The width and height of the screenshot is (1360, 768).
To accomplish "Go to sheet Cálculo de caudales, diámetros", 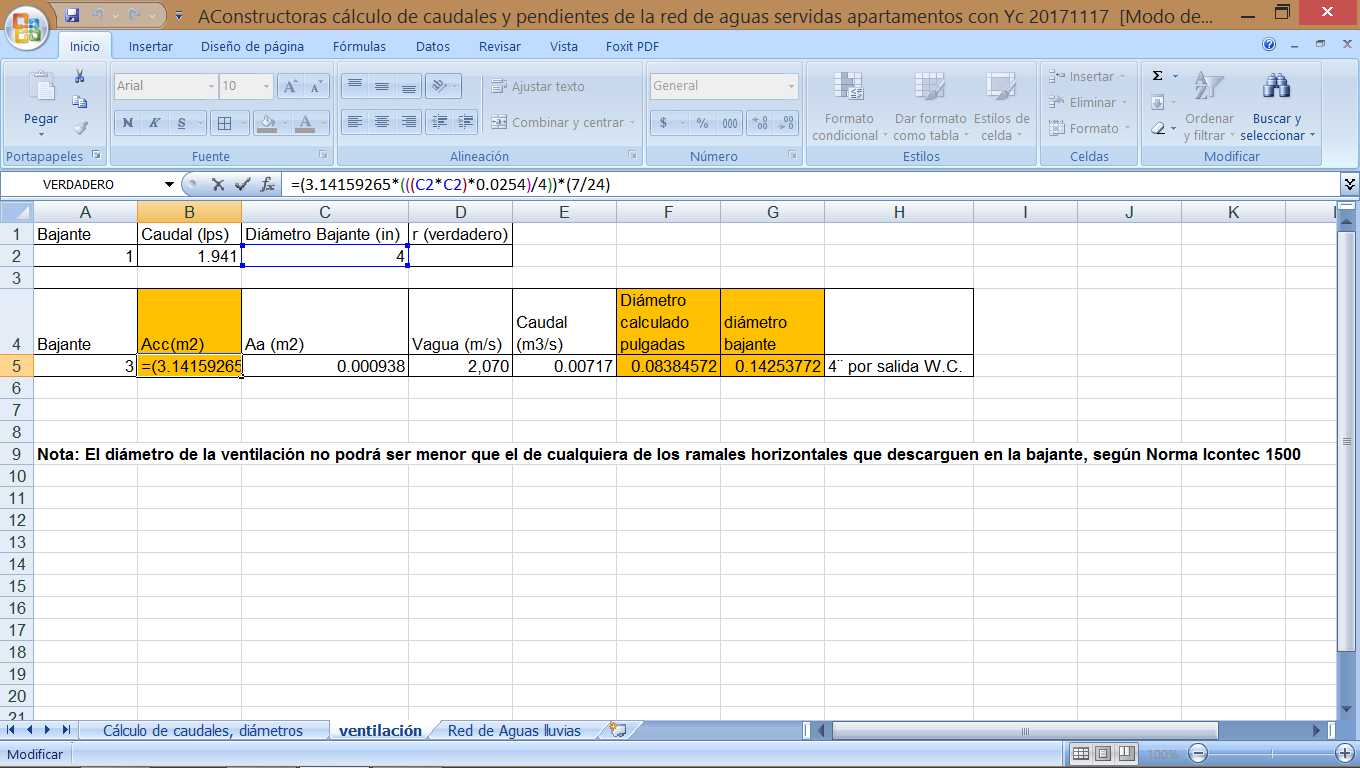I will [203, 731].
